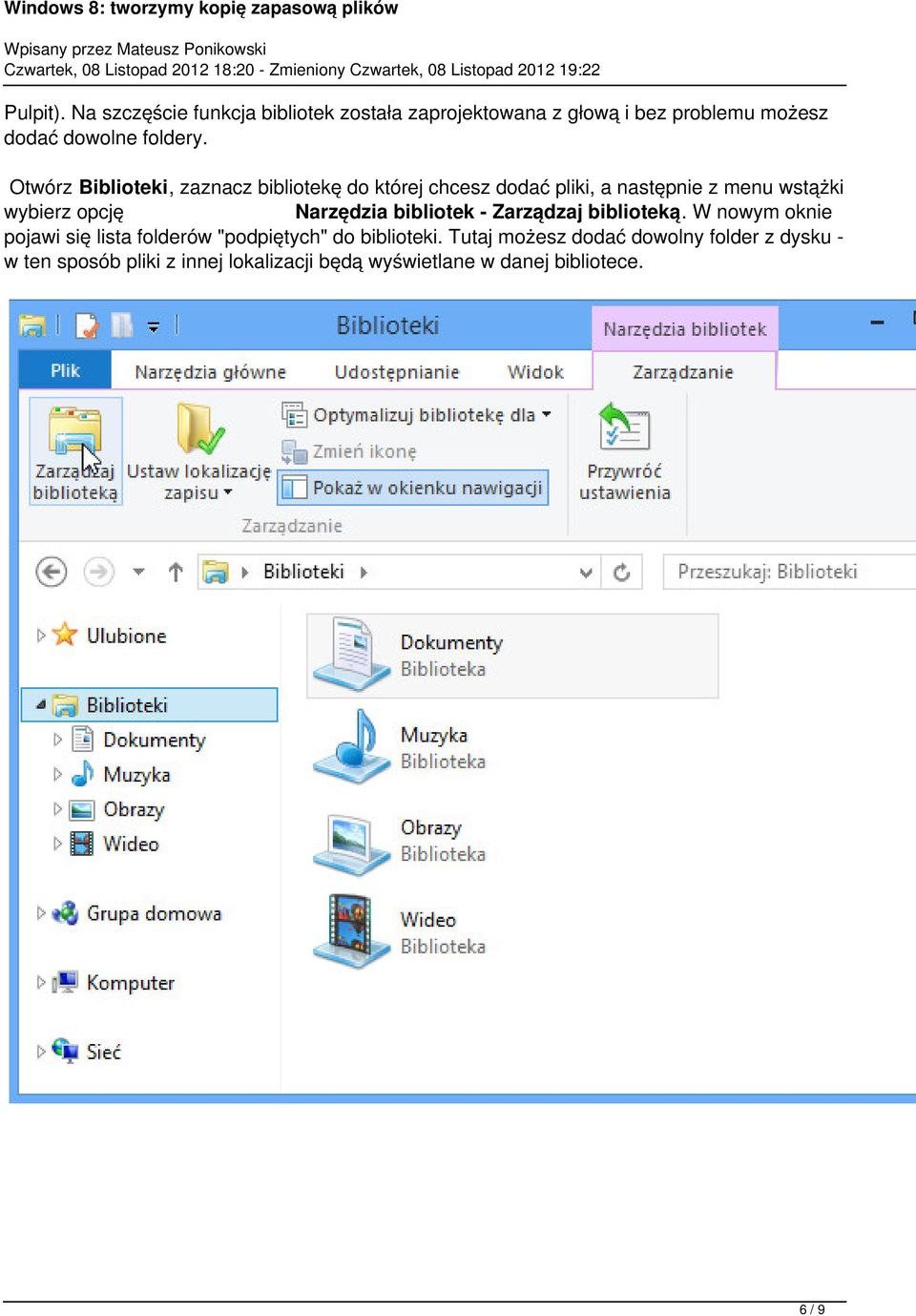Select the Dokumenty library in file list

coord(512,656)
